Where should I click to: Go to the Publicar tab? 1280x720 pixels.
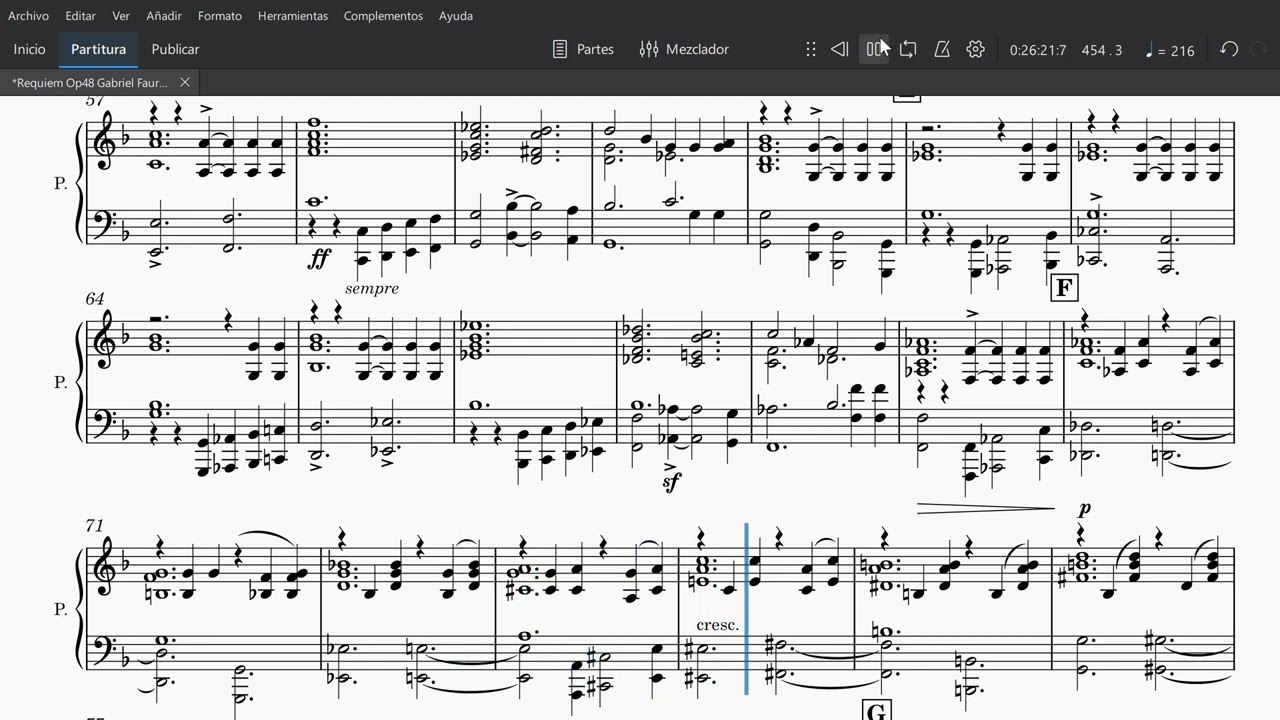pyautogui.click(x=175, y=49)
